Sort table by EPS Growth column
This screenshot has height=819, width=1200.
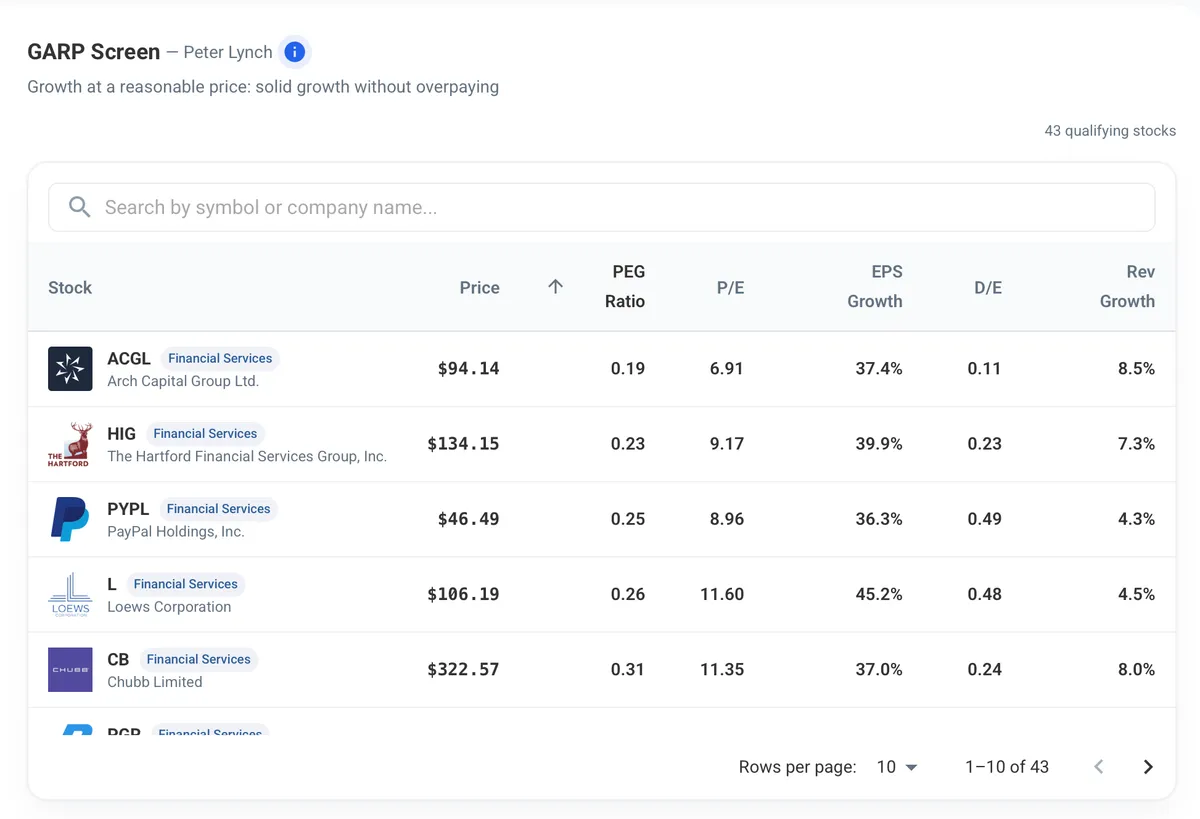pyautogui.click(x=875, y=286)
